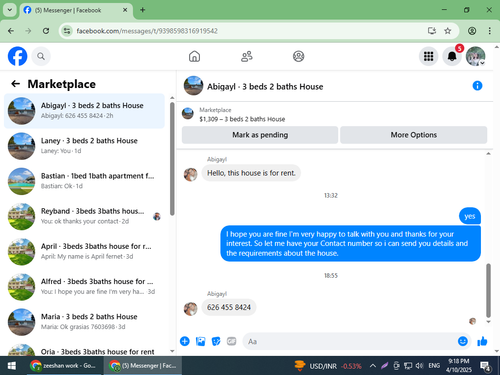The width and height of the screenshot is (500, 375).
Task: Open the Laney 3 beds 2 baths House chat
Action: click(x=84, y=146)
